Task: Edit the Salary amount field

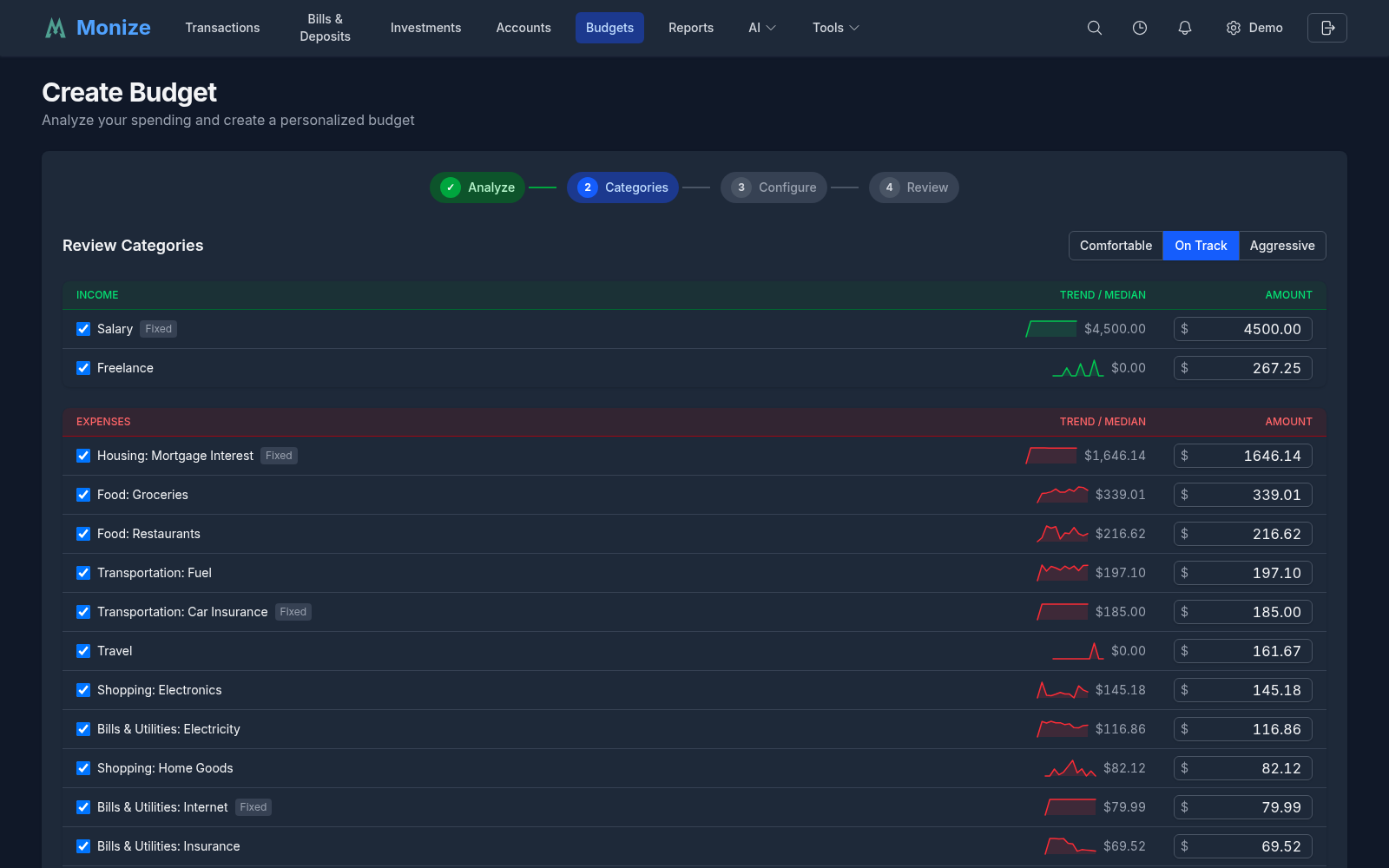Action: click(x=1242, y=329)
